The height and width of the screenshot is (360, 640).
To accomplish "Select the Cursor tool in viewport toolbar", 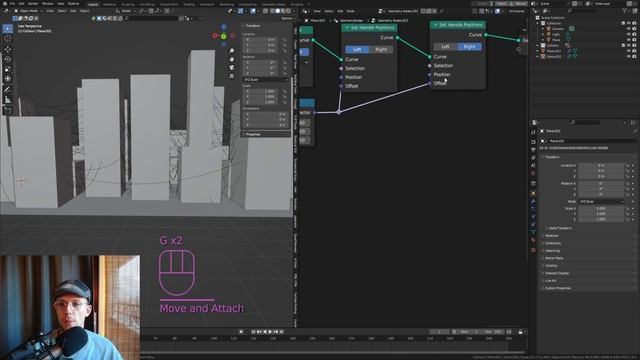I will tap(8, 38).
